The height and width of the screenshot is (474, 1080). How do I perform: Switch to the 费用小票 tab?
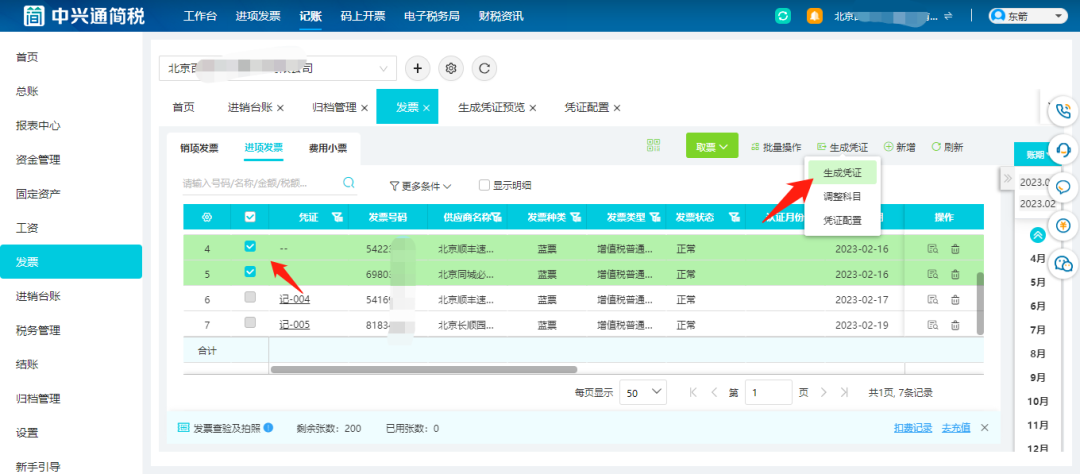click(327, 147)
